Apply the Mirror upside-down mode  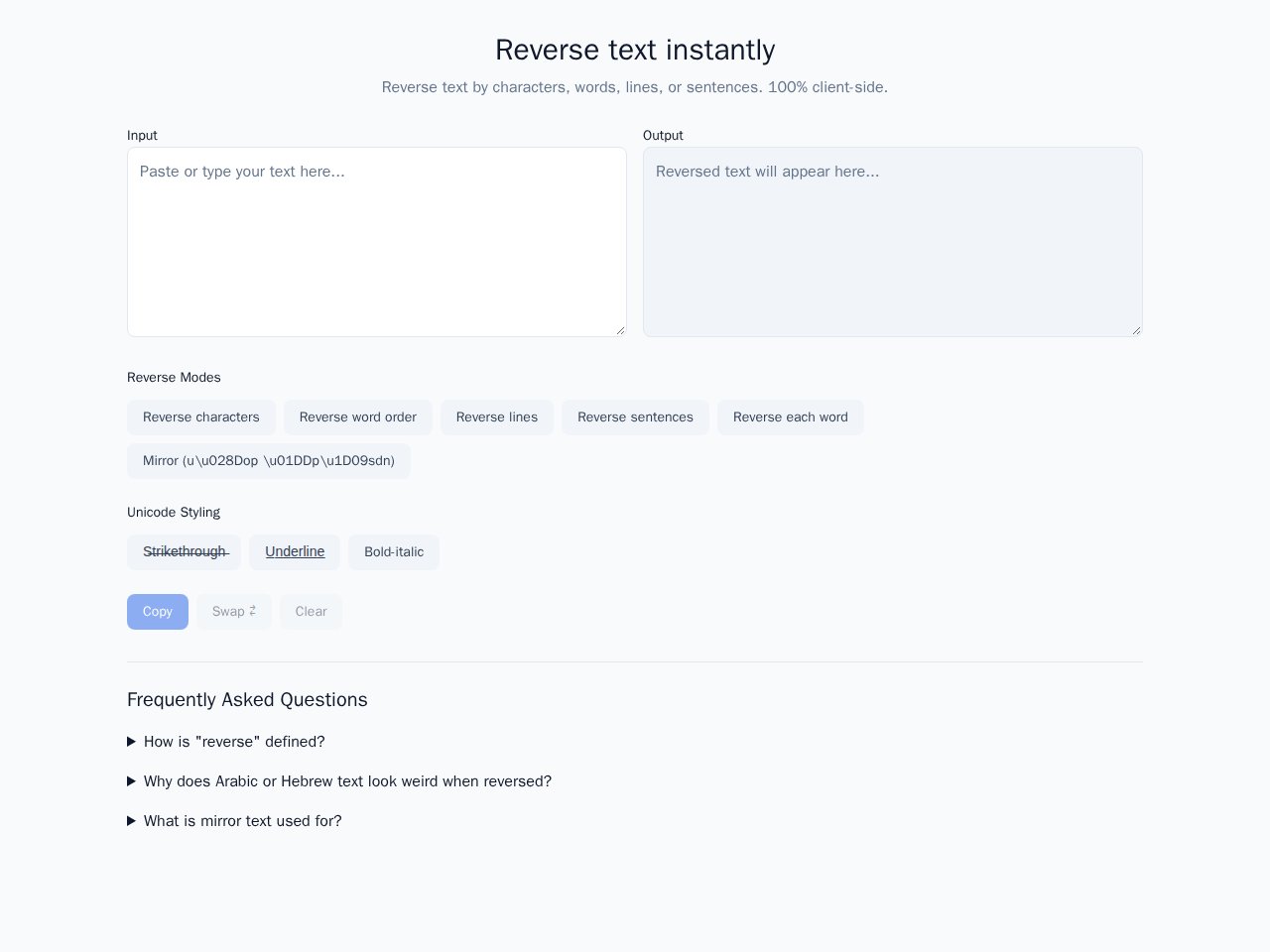(x=269, y=461)
